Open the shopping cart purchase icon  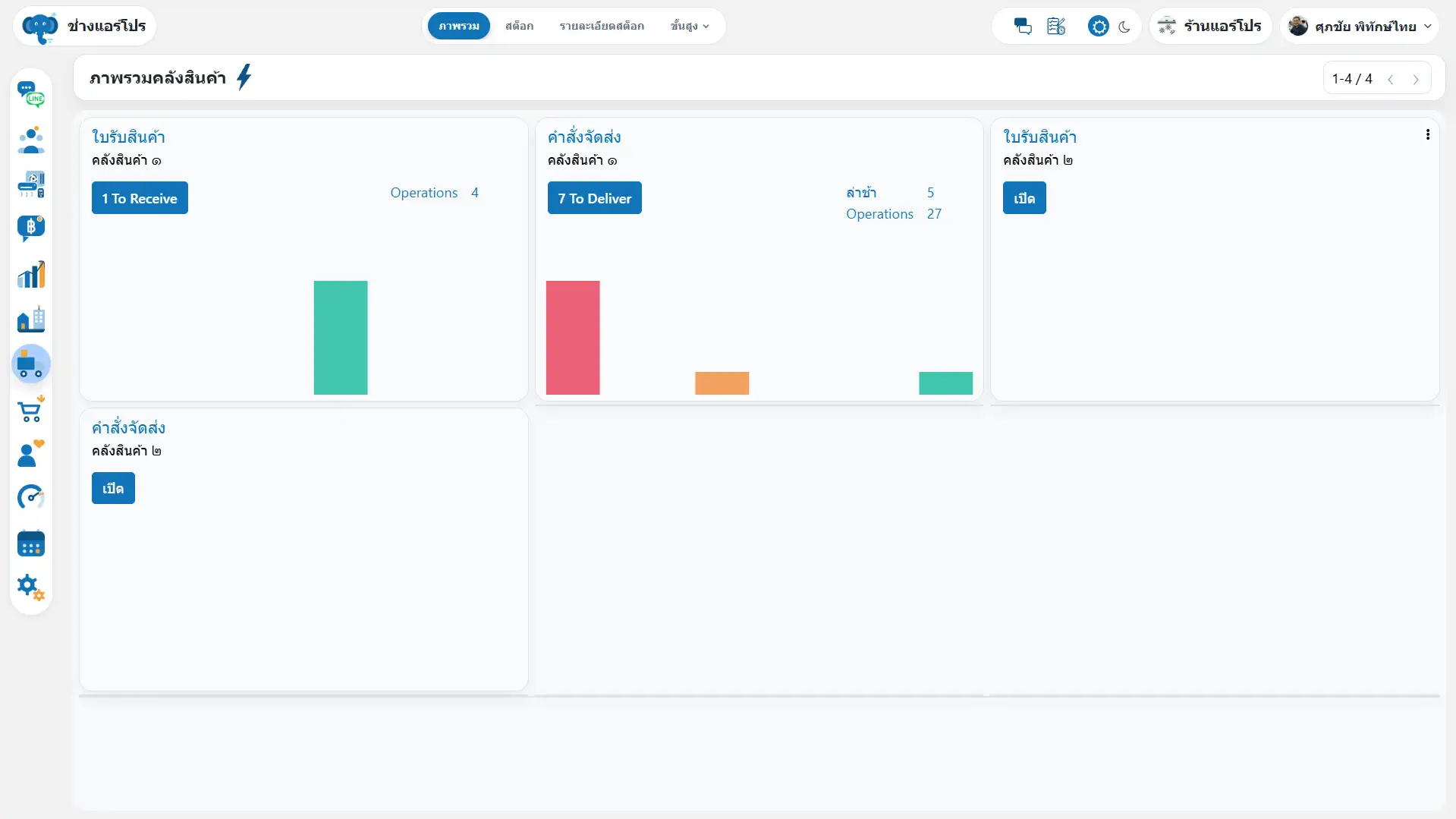[x=31, y=409]
